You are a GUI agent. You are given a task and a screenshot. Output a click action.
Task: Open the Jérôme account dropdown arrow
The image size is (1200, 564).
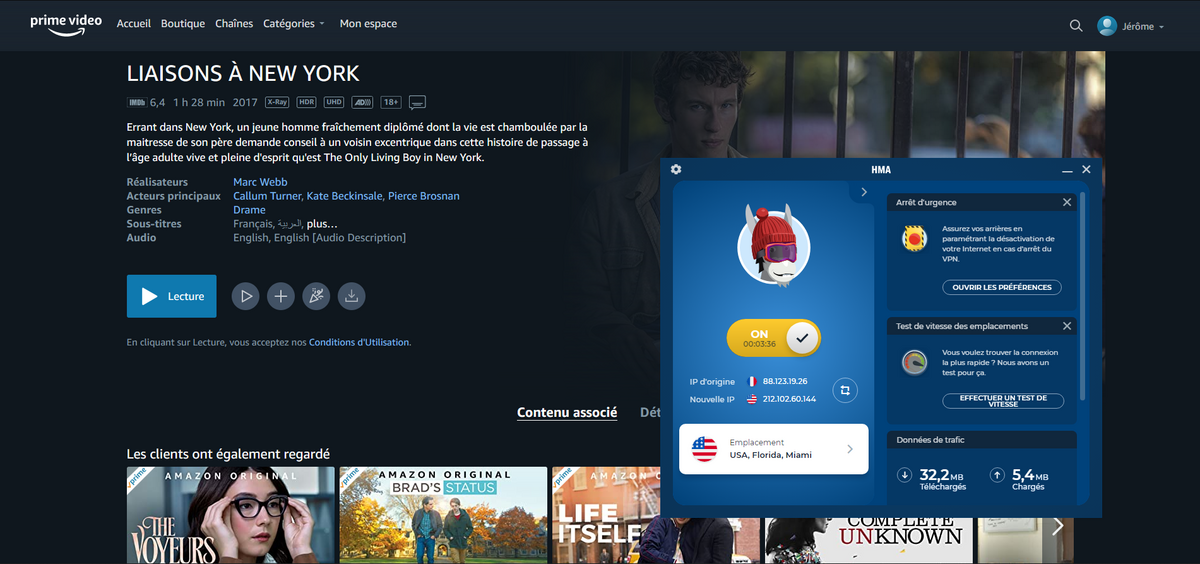point(1161,27)
